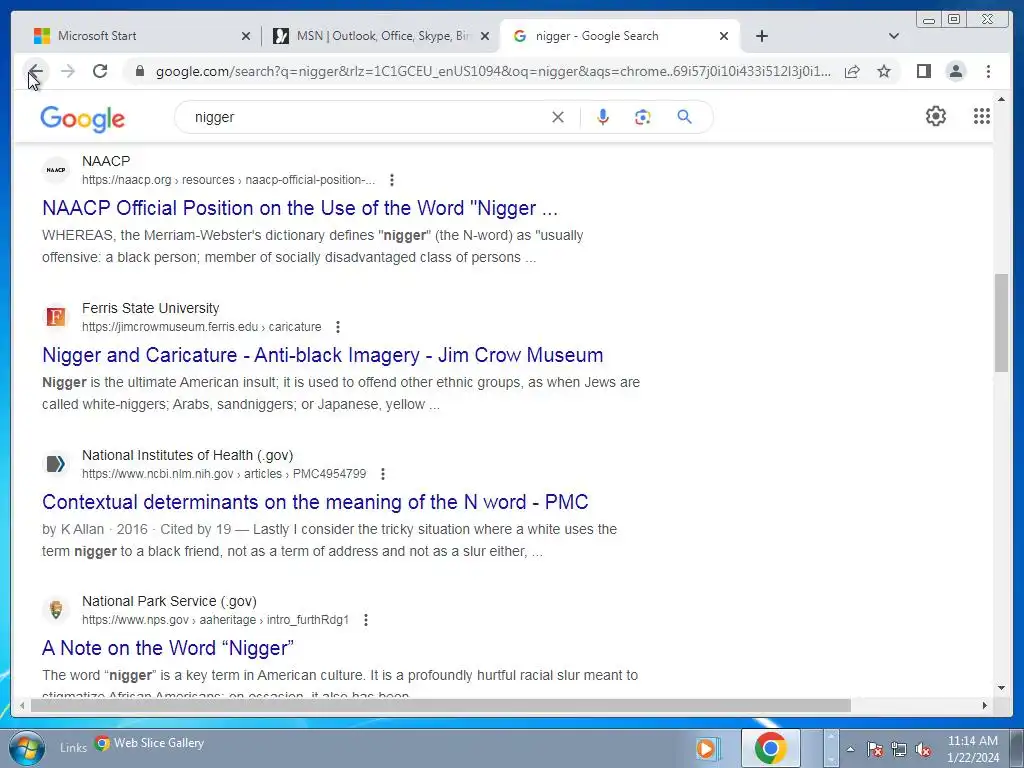Share this page using the share icon
Screen dimensions: 1024x768
852,71
